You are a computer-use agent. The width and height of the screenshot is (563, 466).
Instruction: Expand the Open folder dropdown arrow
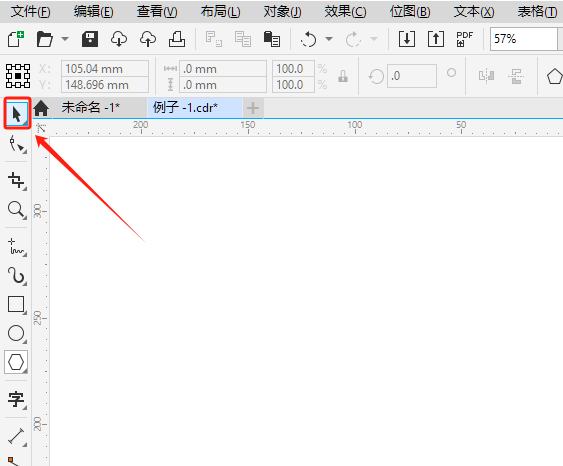pos(65,39)
